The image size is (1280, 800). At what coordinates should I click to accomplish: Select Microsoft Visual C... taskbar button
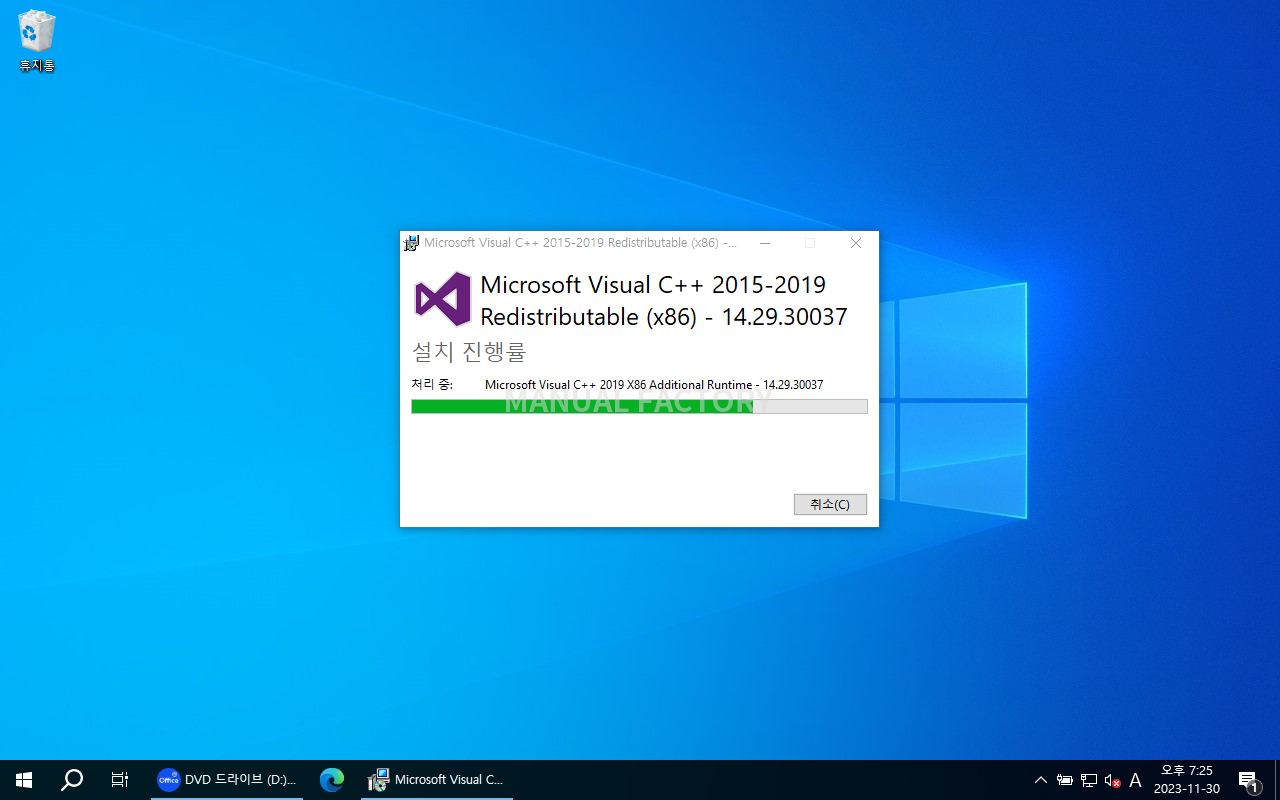pyautogui.click(x=437, y=780)
